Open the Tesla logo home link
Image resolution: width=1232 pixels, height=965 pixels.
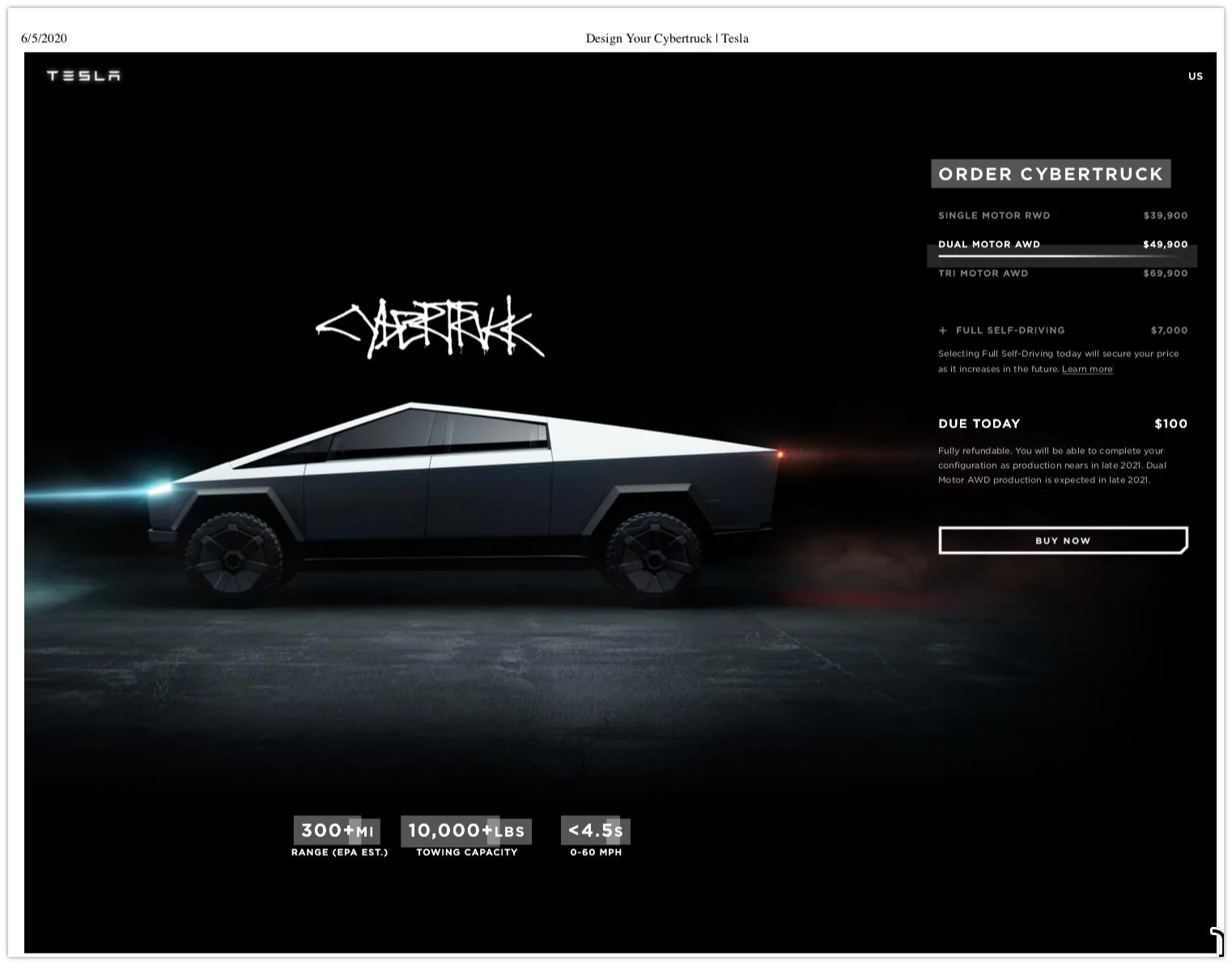pos(83,76)
